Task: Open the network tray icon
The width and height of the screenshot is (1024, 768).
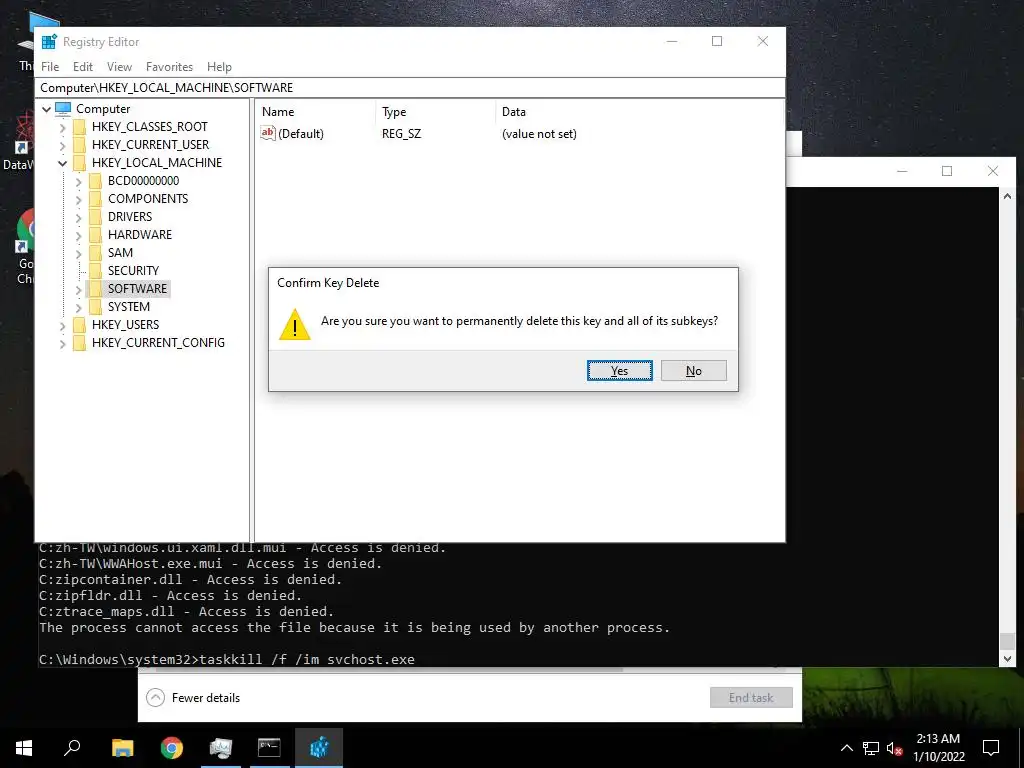Action: point(871,748)
